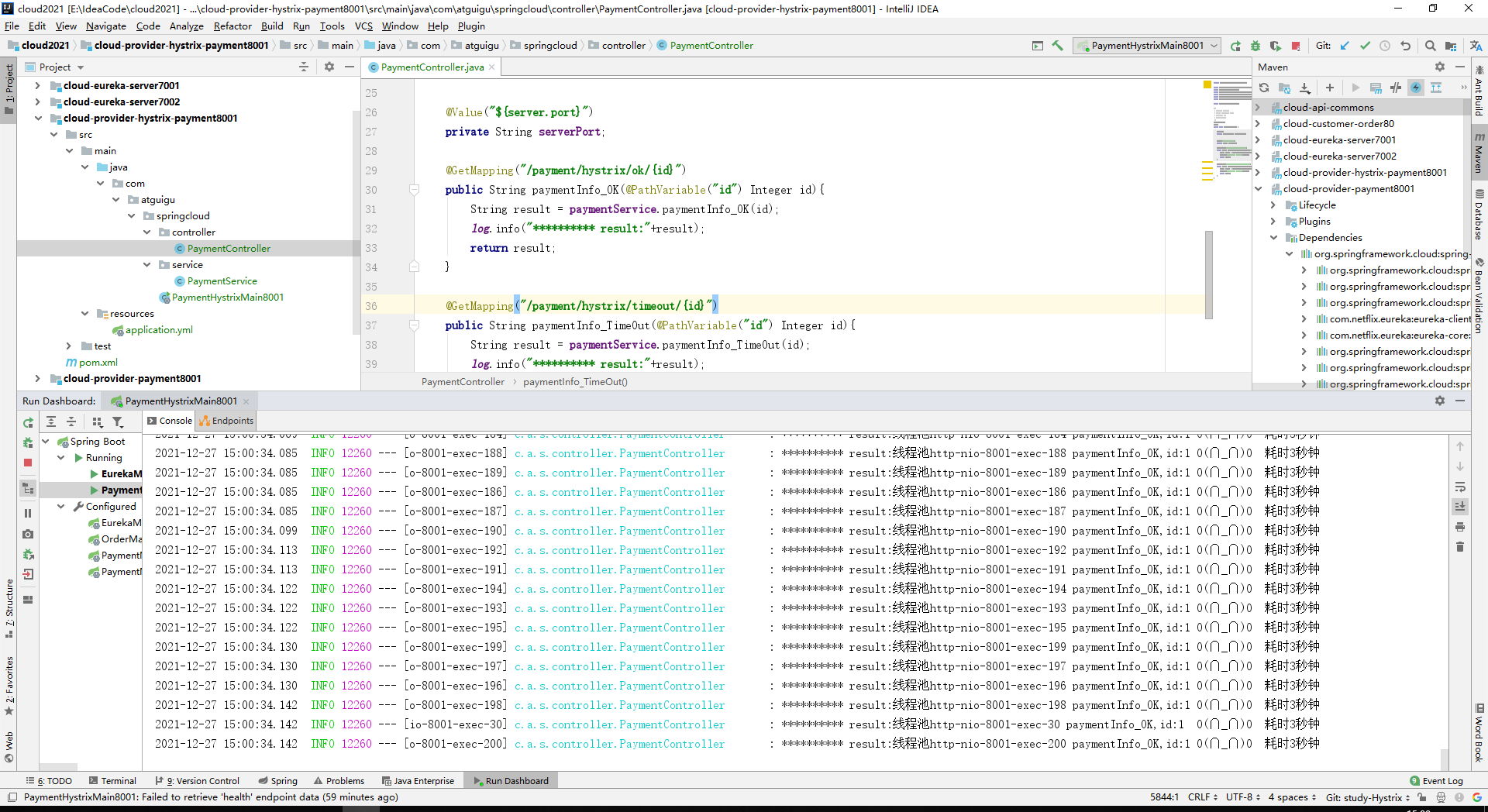Image resolution: width=1488 pixels, height=812 pixels.
Task: Open Search Everywhere magnifier icon
Action: (x=1431, y=46)
